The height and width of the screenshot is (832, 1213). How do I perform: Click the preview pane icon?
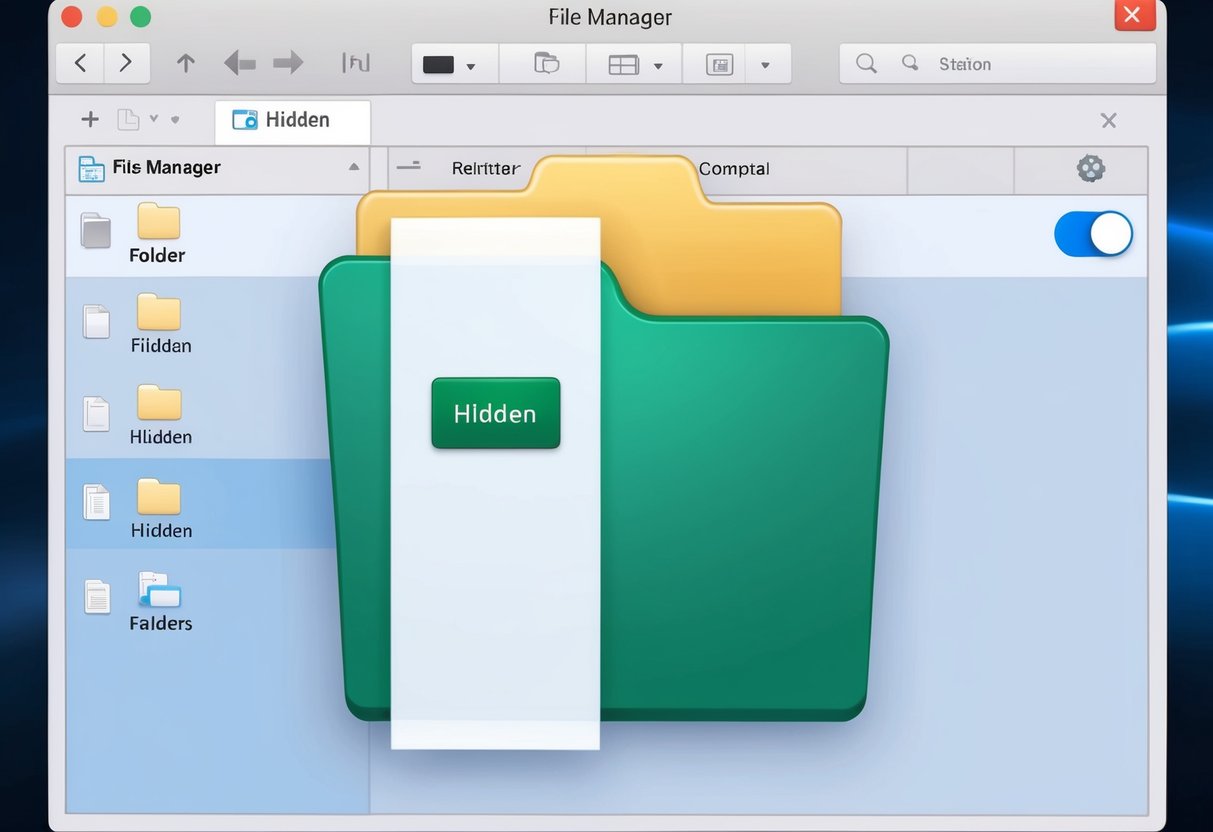718,64
